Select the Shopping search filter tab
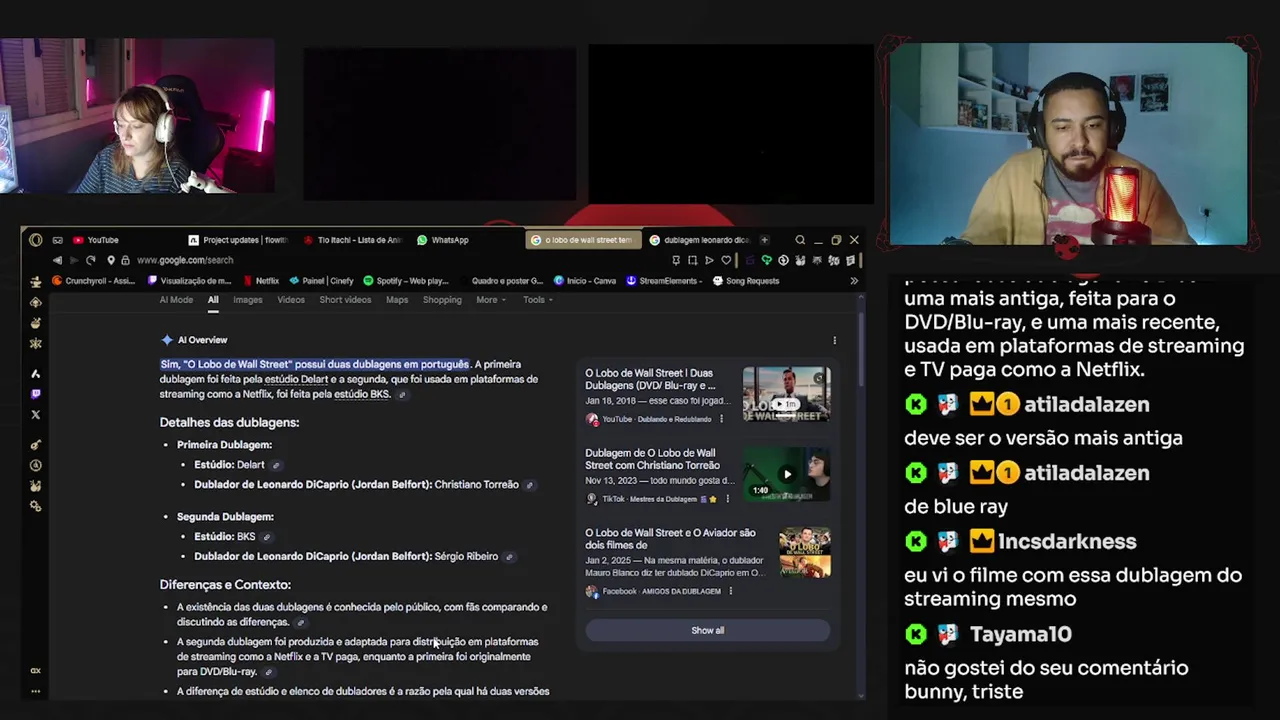The image size is (1280, 720). pos(442,300)
